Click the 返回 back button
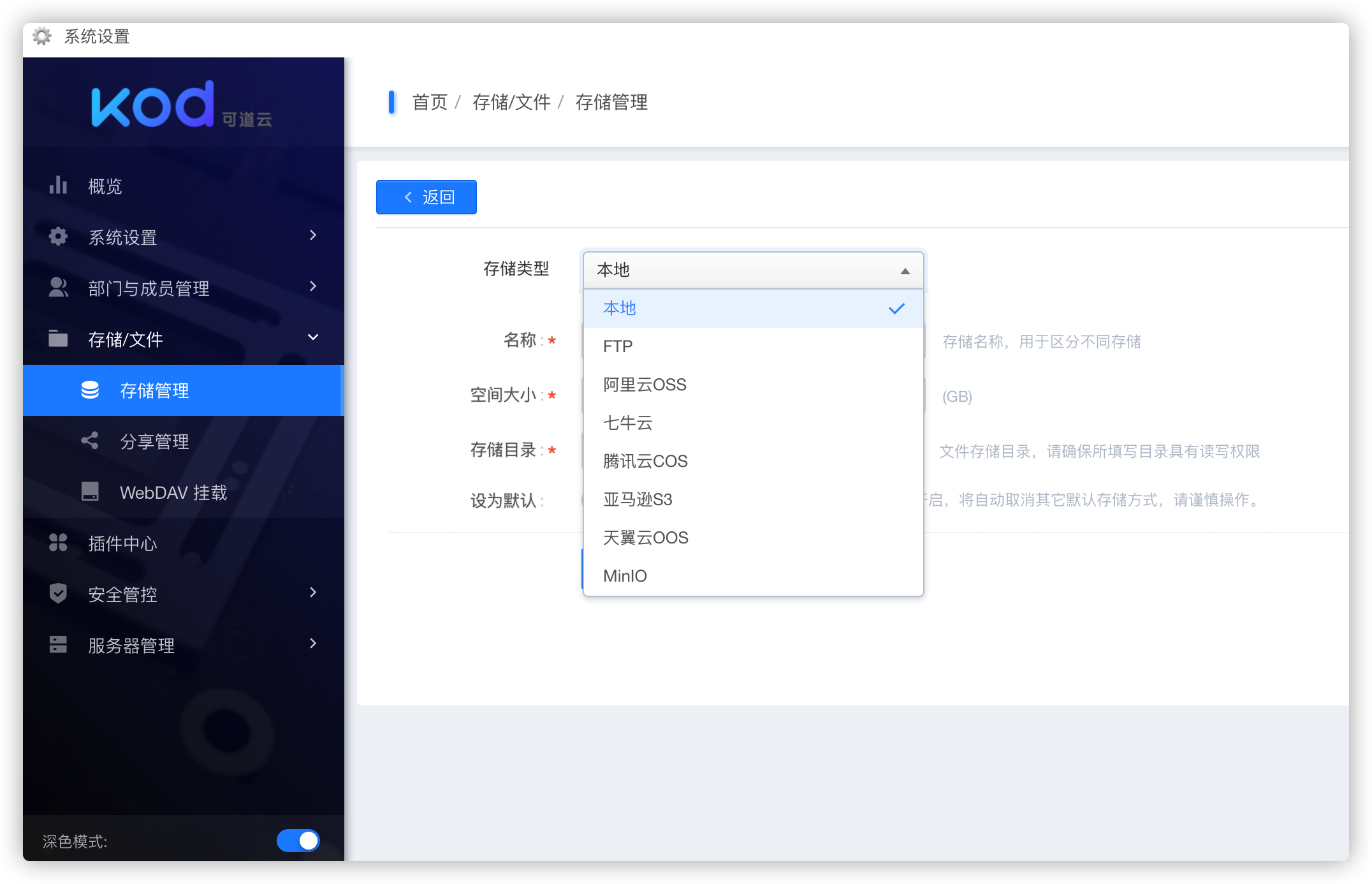This screenshot has height=884, width=1372. coord(426,197)
